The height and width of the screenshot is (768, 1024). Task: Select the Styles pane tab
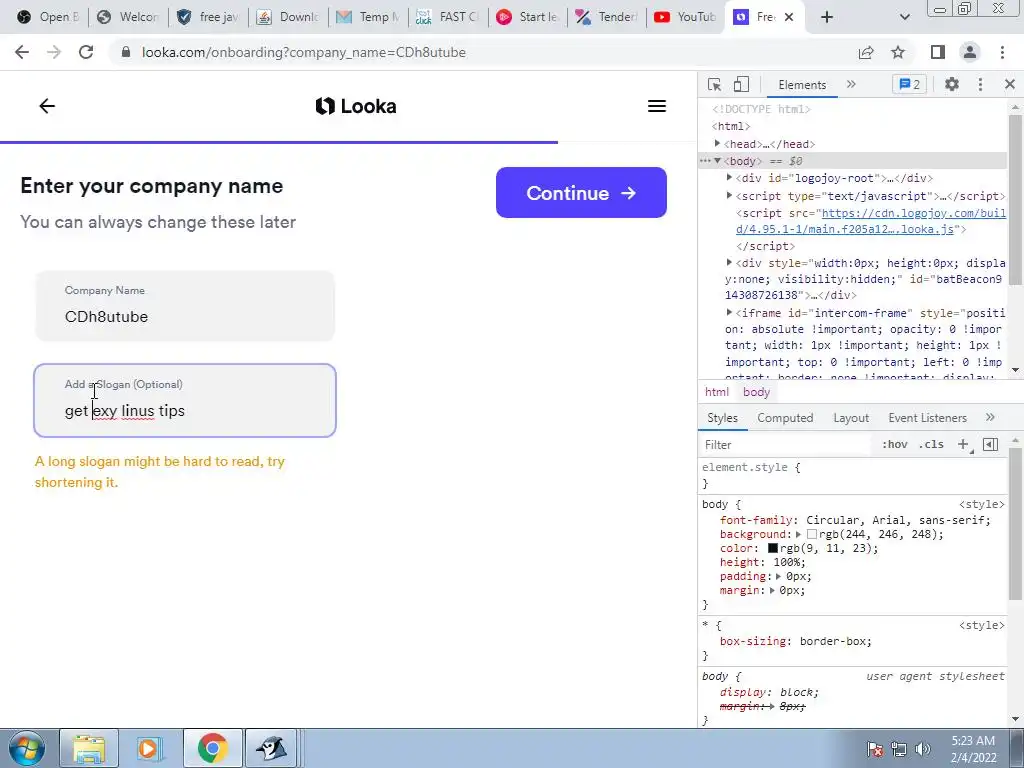click(722, 417)
